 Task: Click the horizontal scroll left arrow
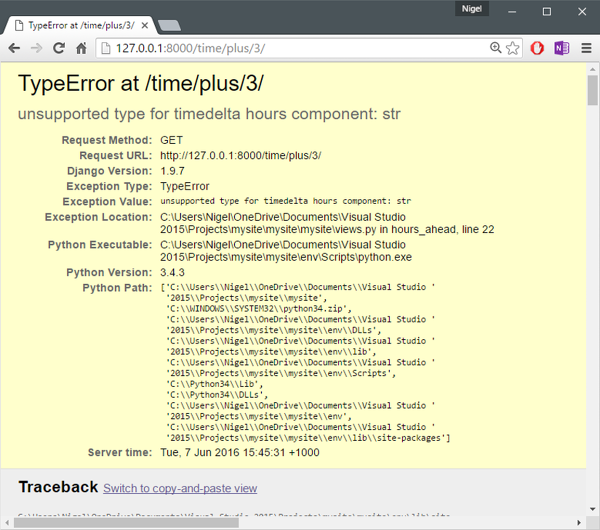pyautogui.click(x=7, y=522)
